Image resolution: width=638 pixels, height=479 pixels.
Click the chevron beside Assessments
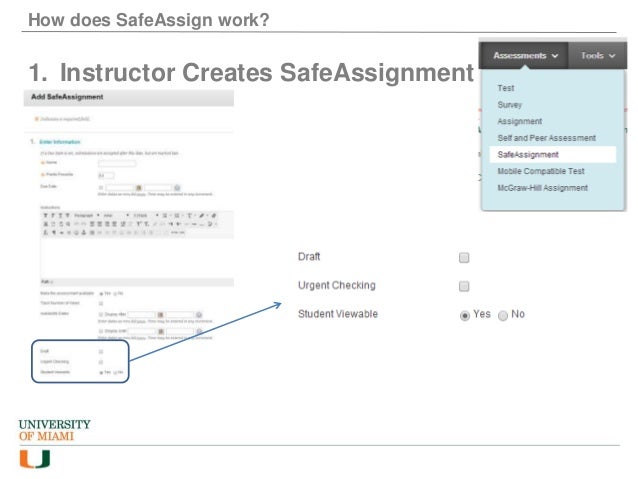click(555, 56)
